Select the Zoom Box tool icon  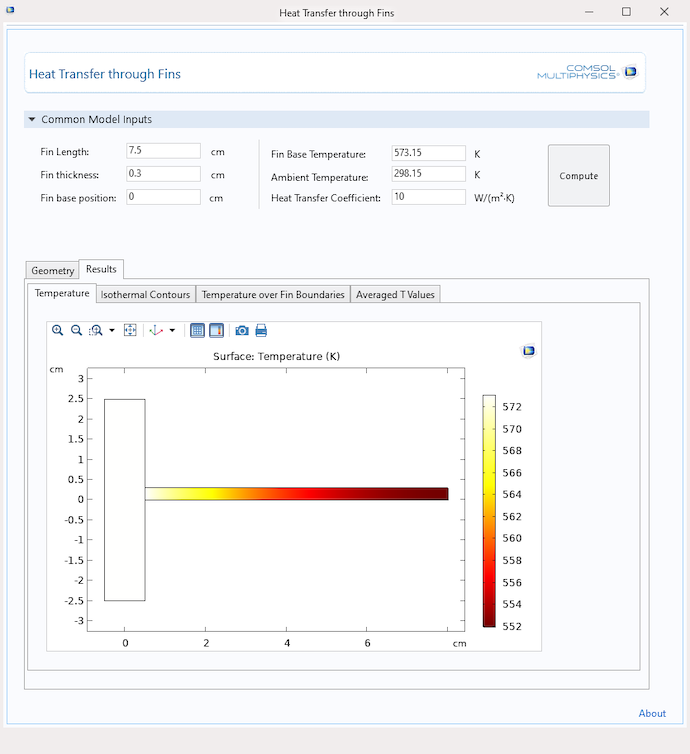(96, 330)
